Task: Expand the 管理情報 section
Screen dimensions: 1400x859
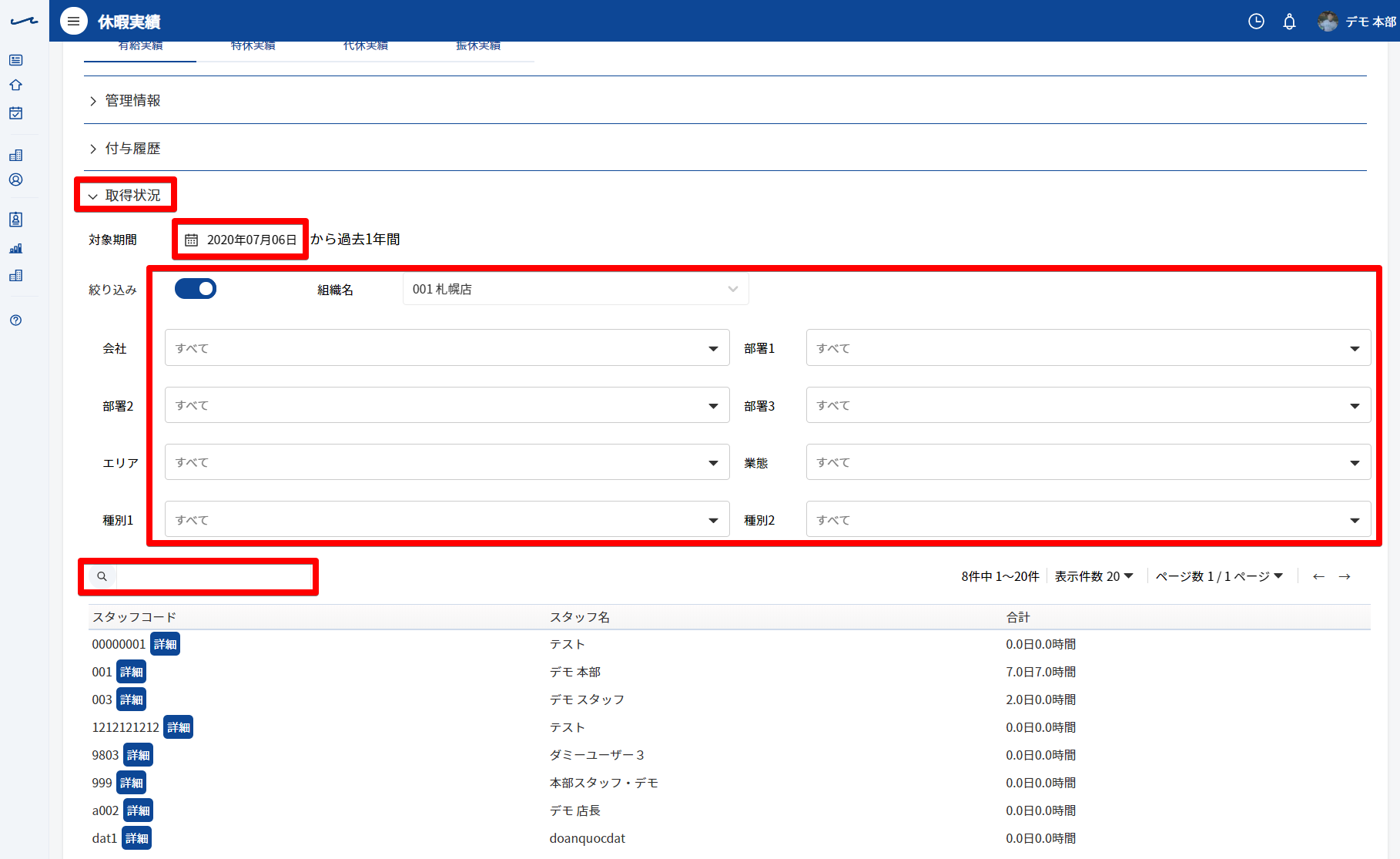Action: point(125,101)
